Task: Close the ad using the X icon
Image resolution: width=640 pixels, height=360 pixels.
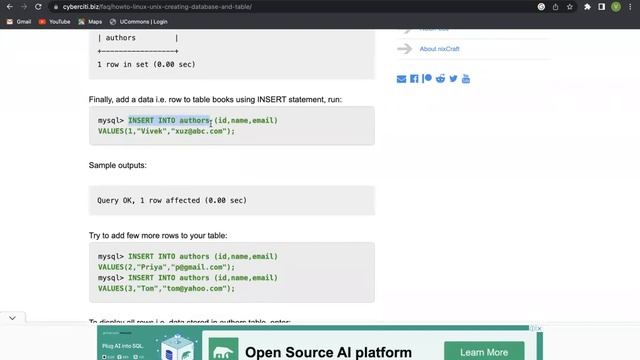Action: pos(539,329)
